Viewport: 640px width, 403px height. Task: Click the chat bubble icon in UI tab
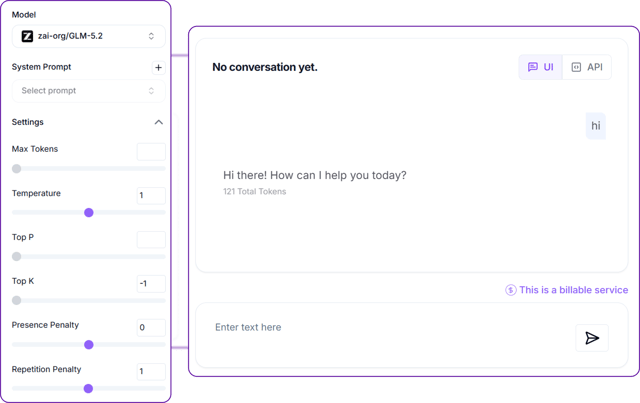(x=533, y=67)
